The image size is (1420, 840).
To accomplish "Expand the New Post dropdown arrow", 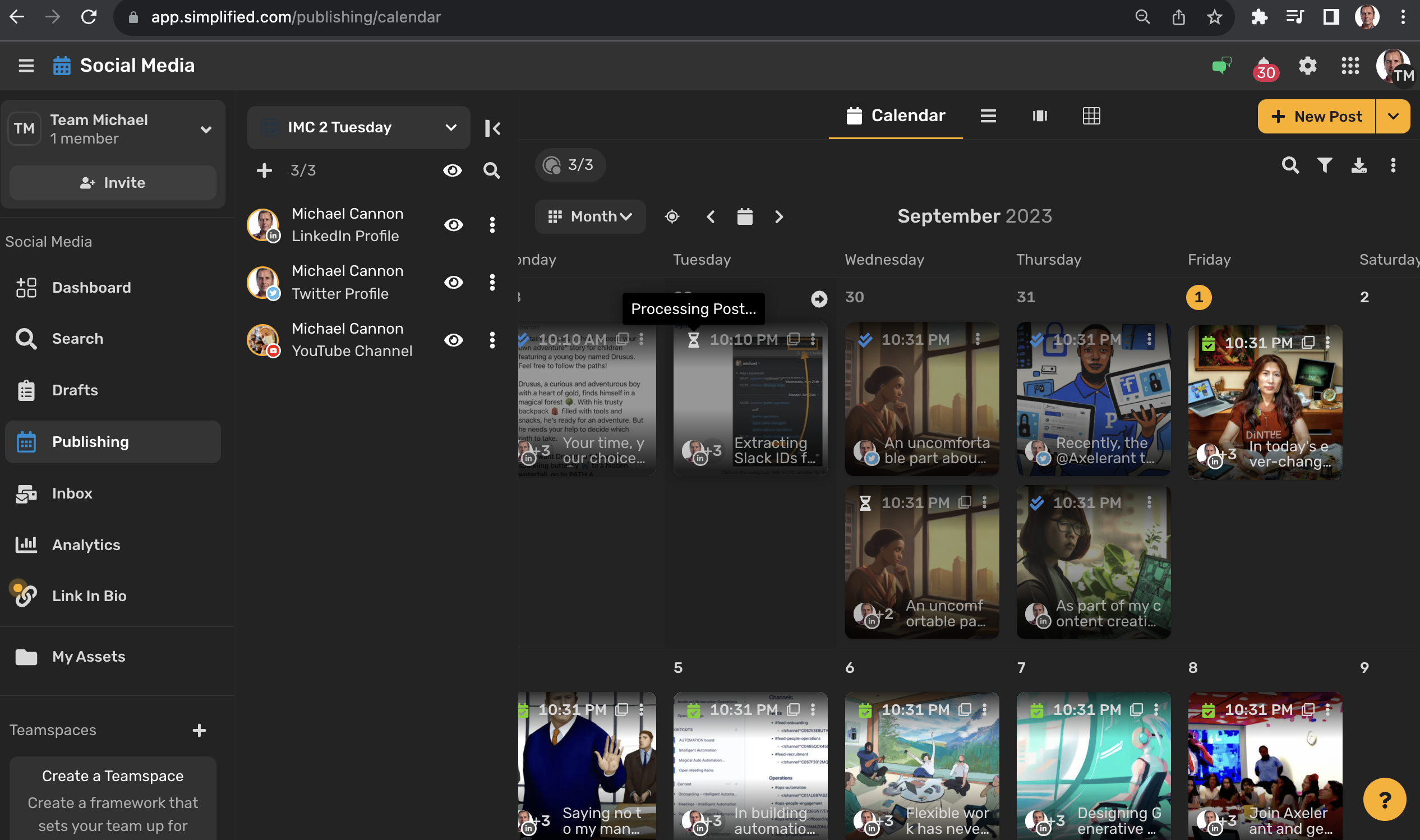I will pyautogui.click(x=1393, y=117).
